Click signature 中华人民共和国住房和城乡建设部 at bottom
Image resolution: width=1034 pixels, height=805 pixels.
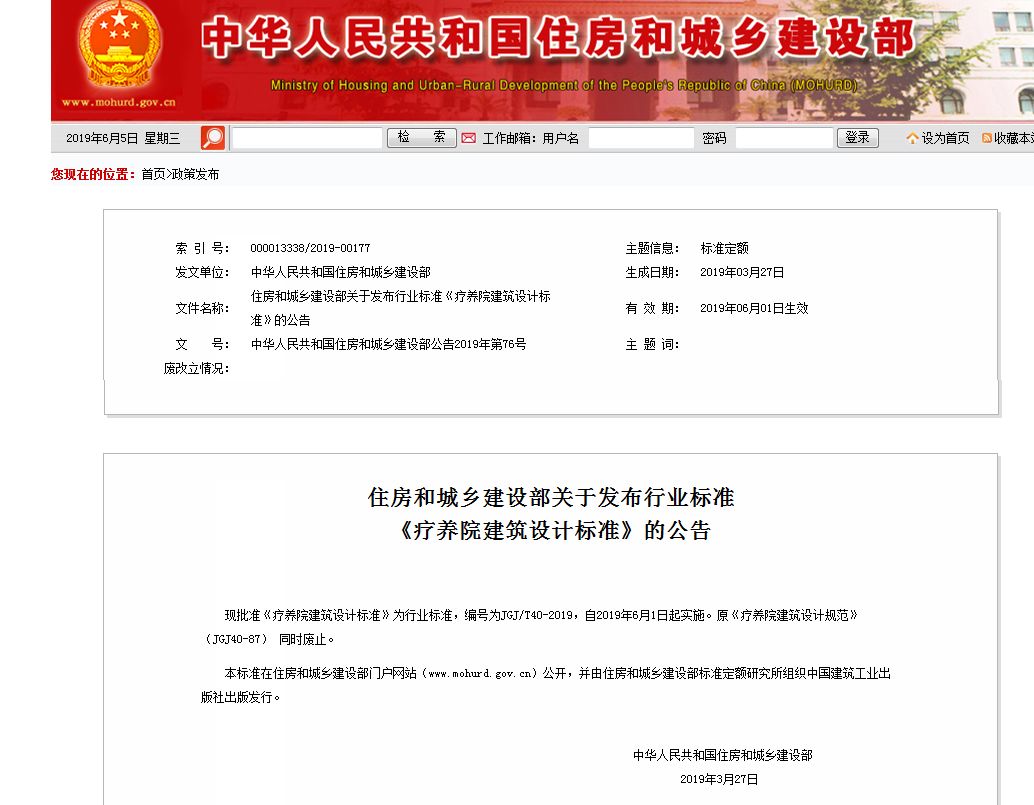[723, 755]
